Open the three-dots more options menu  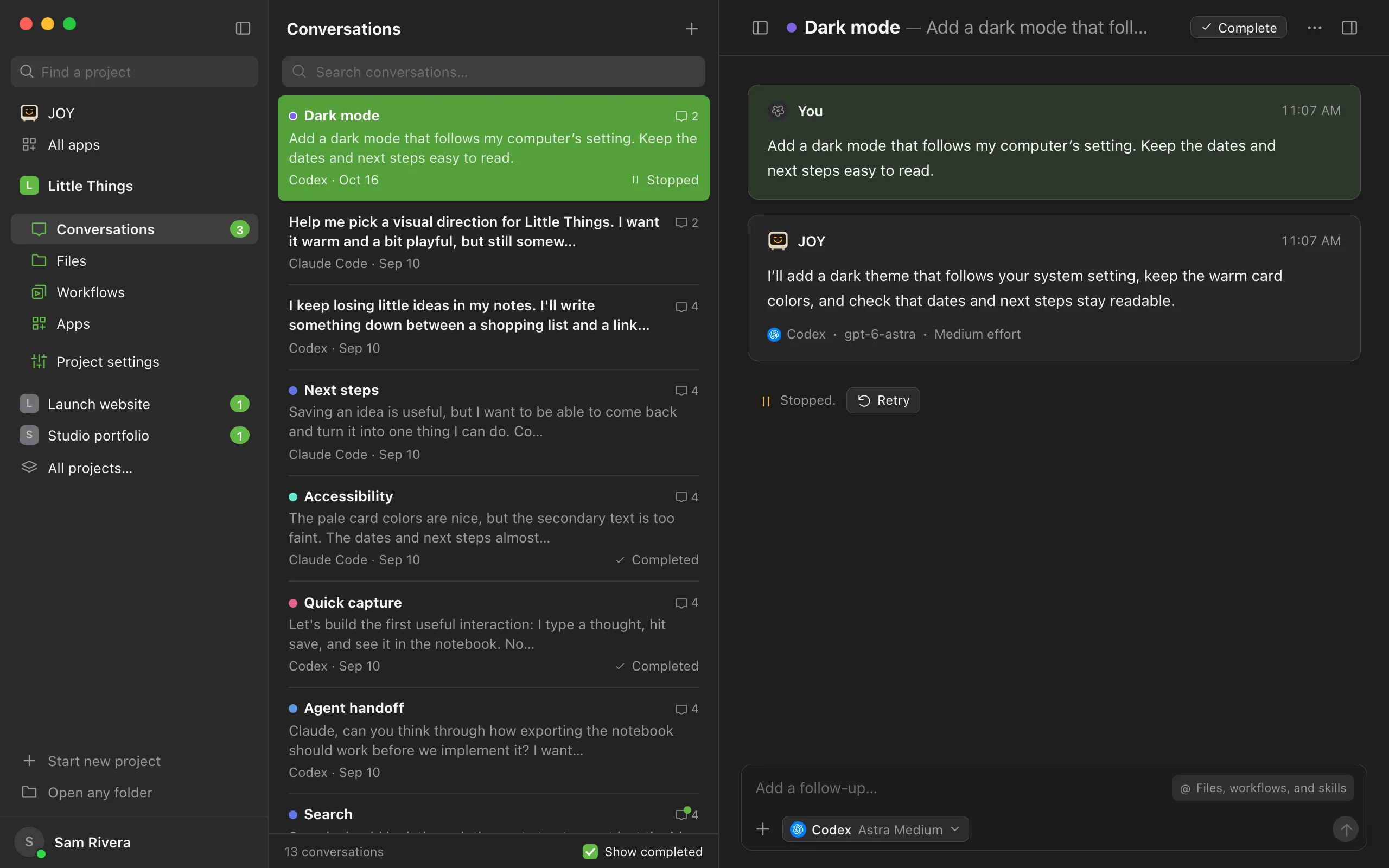click(x=1314, y=28)
